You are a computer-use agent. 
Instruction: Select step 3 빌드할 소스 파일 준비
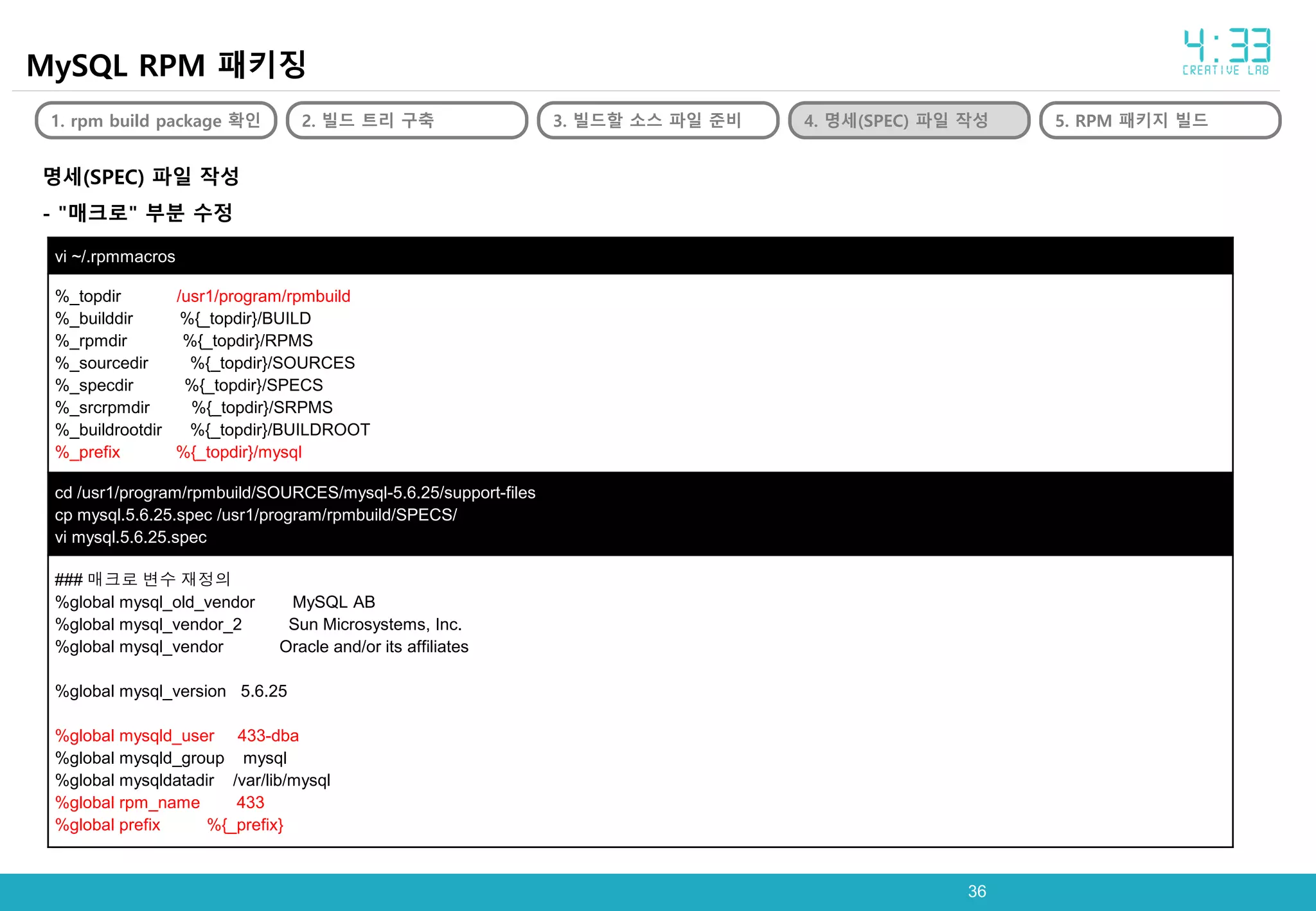click(x=658, y=120)
